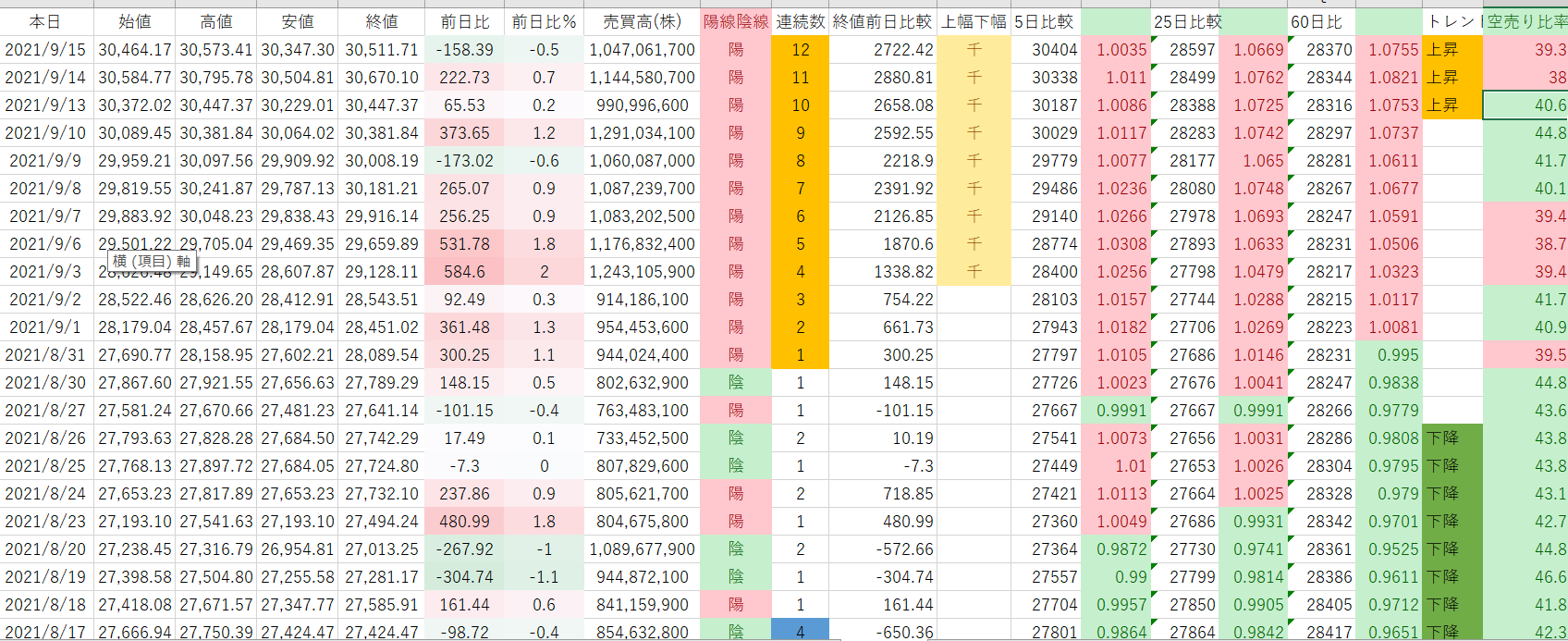Select the volume cell 1,243,105,900
Image resolution: width=1568 pixels, height=641 pixels.
pos(642,271)
